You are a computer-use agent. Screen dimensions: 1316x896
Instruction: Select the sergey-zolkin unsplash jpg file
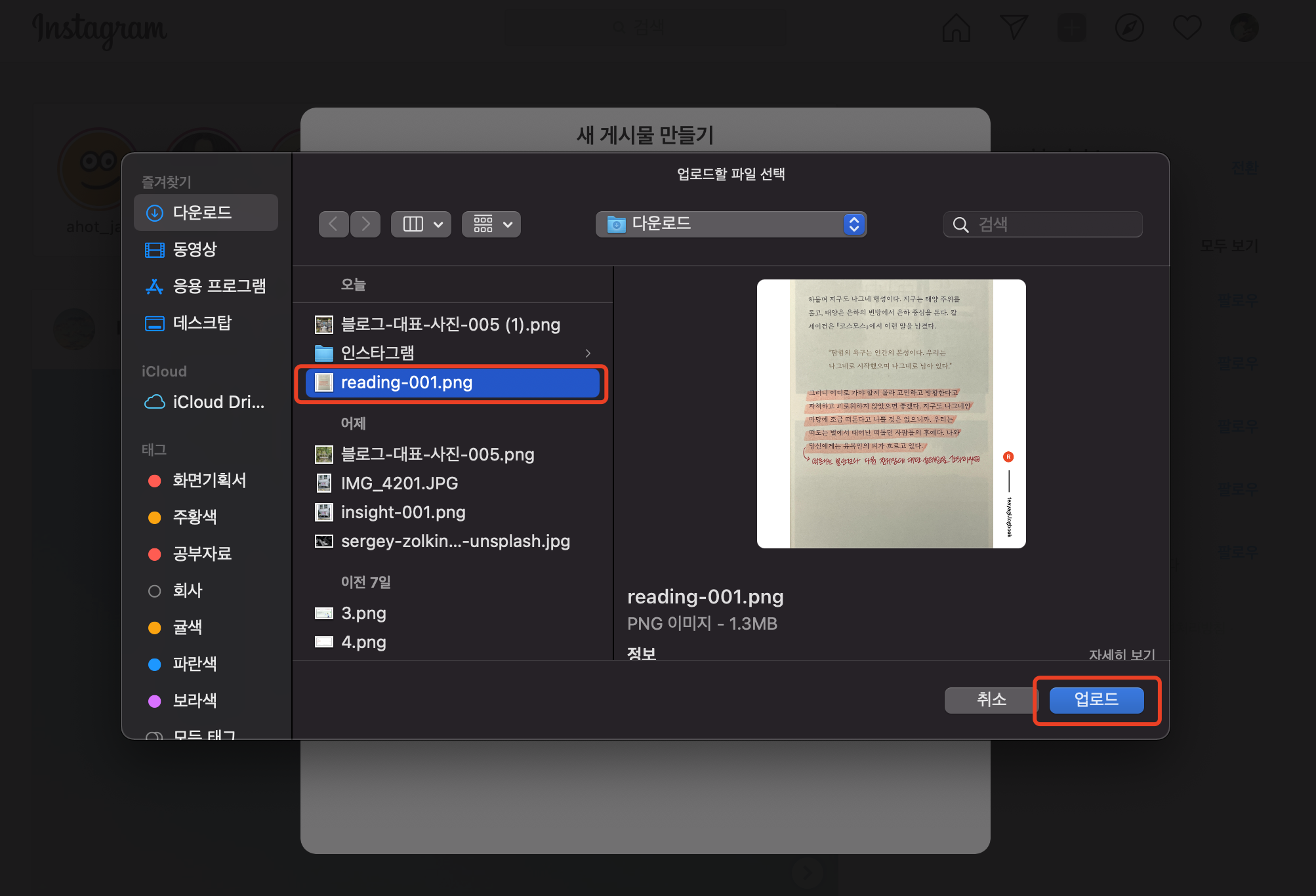(453, 540)
